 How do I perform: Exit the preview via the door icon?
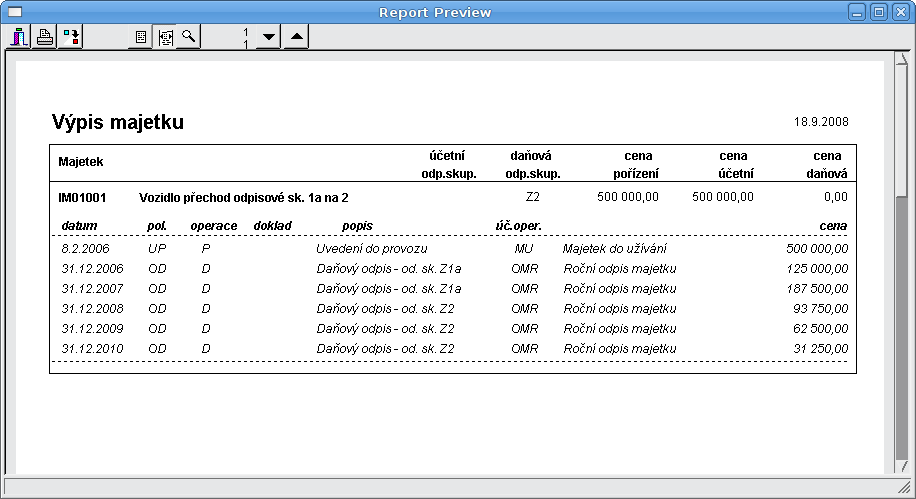pos(20,38)
